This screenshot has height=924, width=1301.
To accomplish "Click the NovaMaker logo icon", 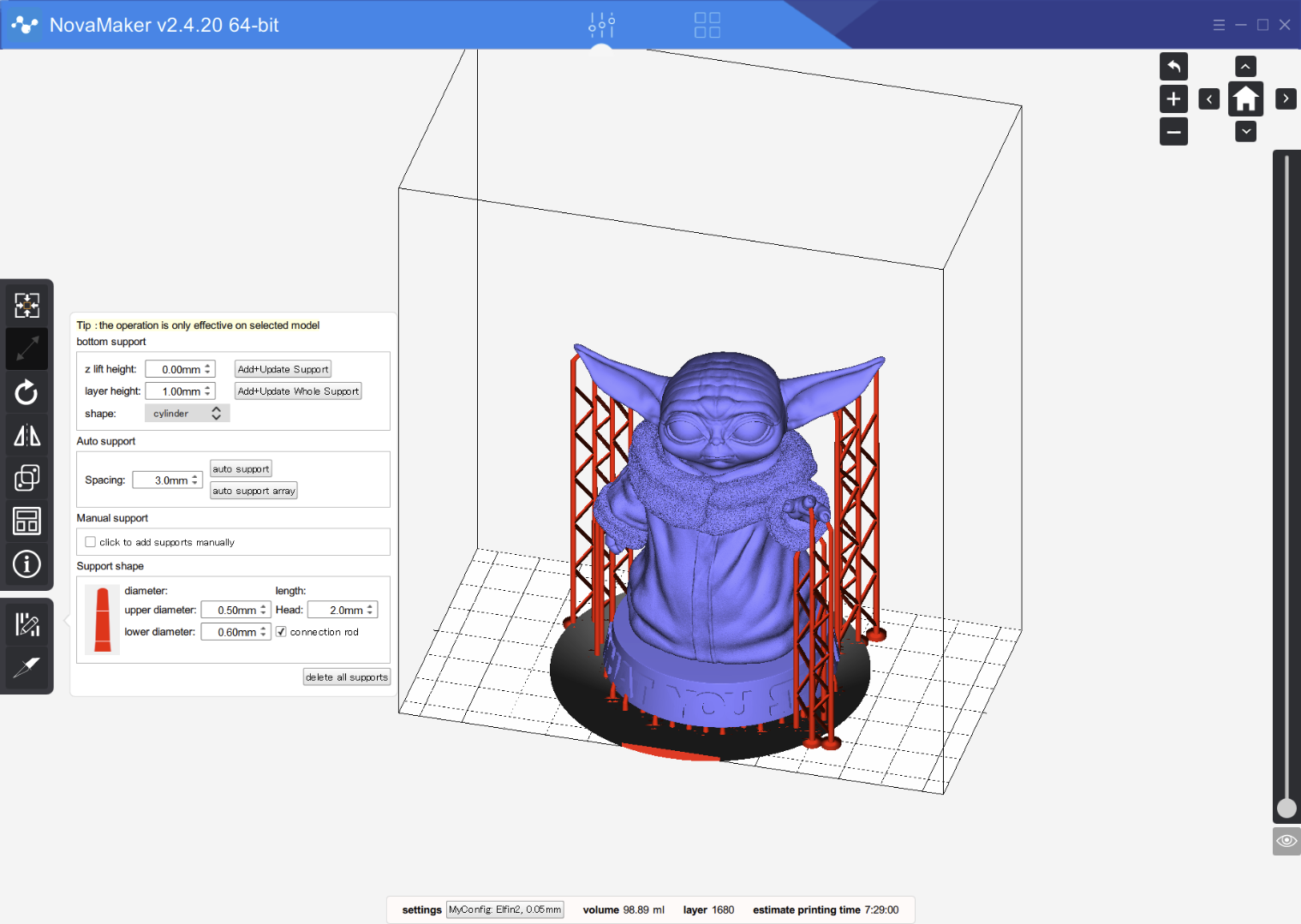I will coord(25,25).
